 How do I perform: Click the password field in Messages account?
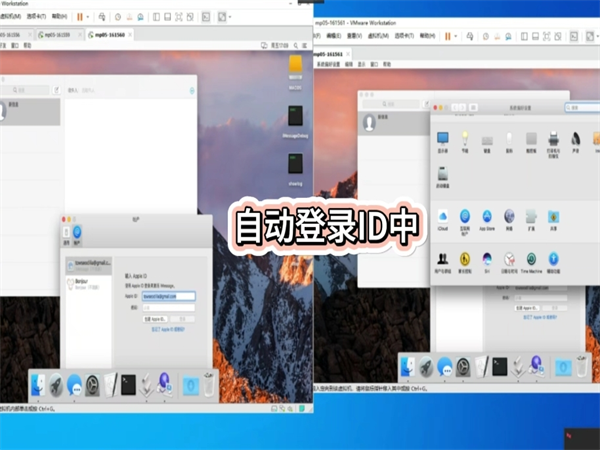point(167,308)
